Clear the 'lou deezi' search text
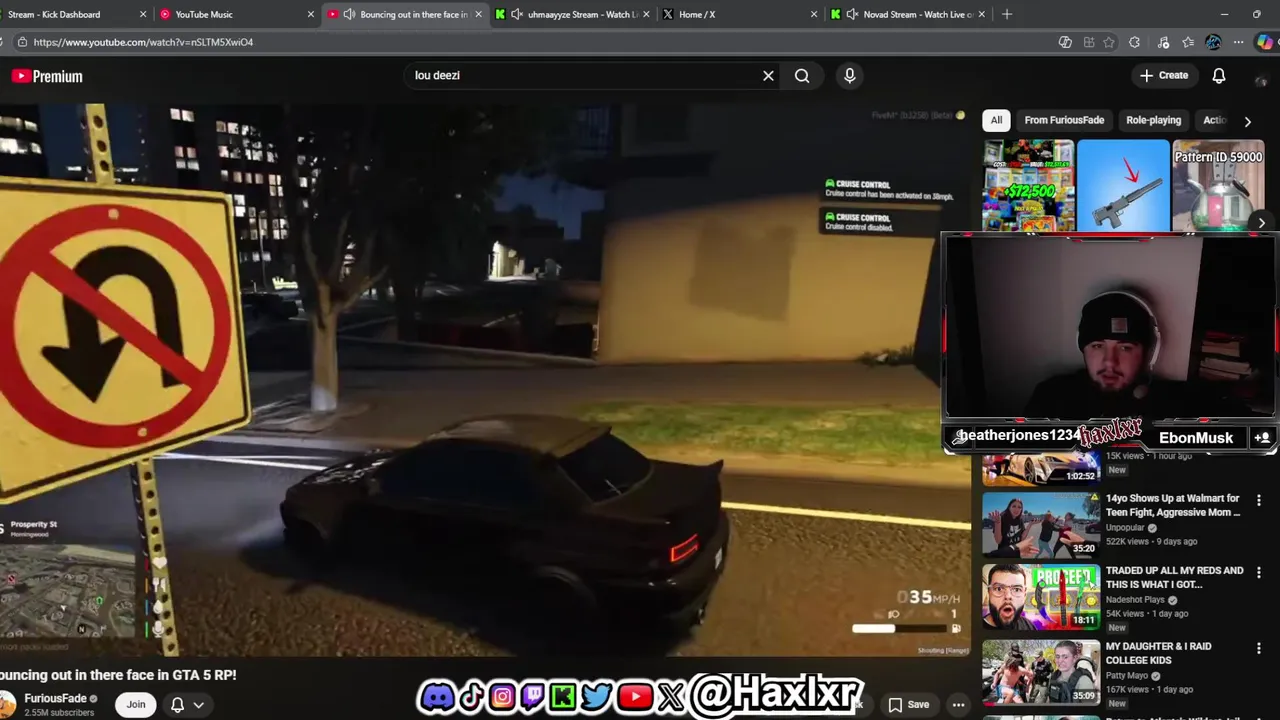Image resolution: width=1280 pixels, height=720 pixels. 768,76
